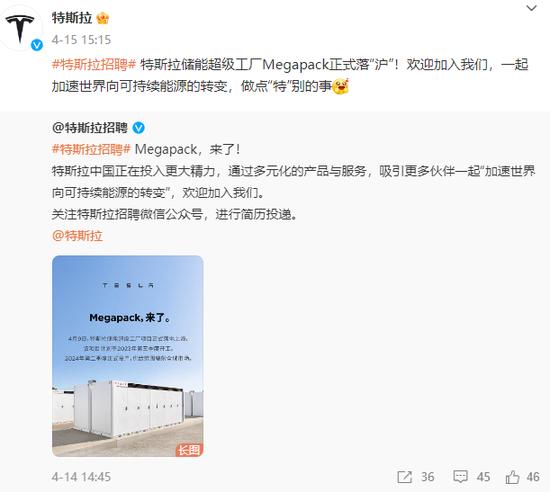The width and height of the screenshot is (550, 492).
Task: Click the repost share icon
Action: (x=404, y=477)
